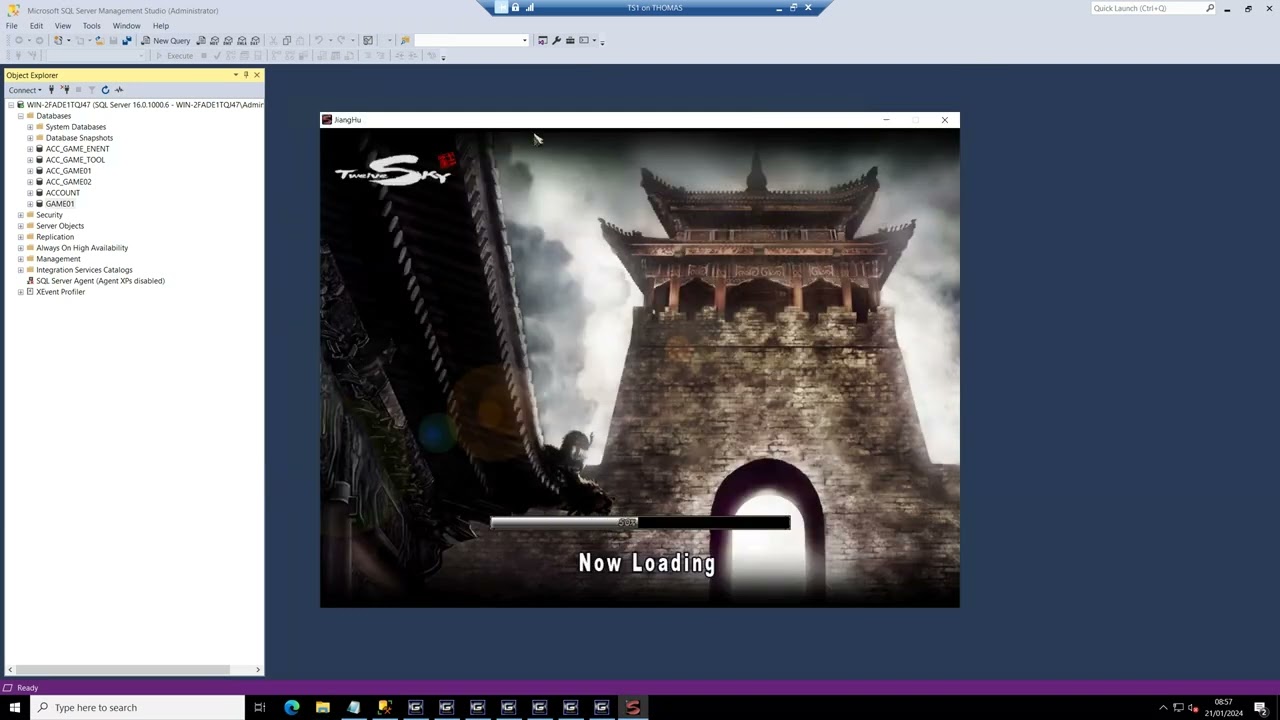This screenshot has height=720, width=1280.
Task: Select the ACCOUNT database icon
Action: pyautogui.click(x=40, y=193)
